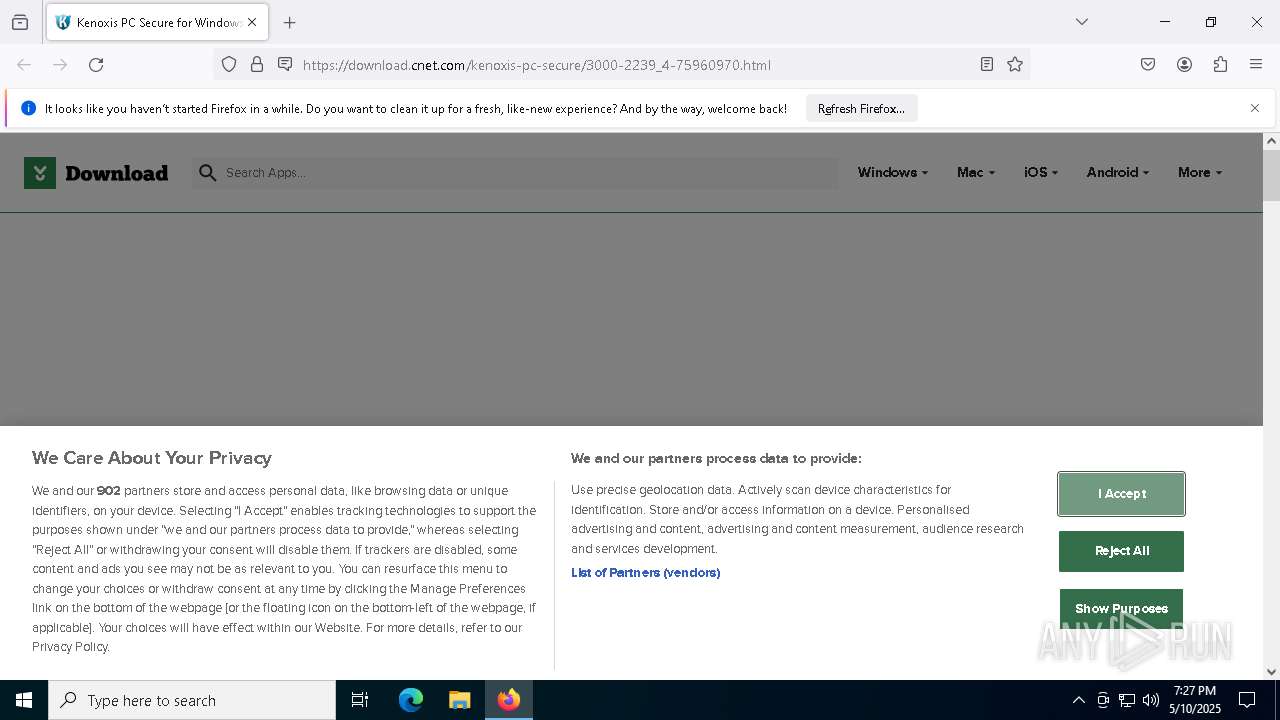Viewport: 1280px width, 720px height.
Task: Open tracking protection shield icon
Action: (x=229, y=65)
